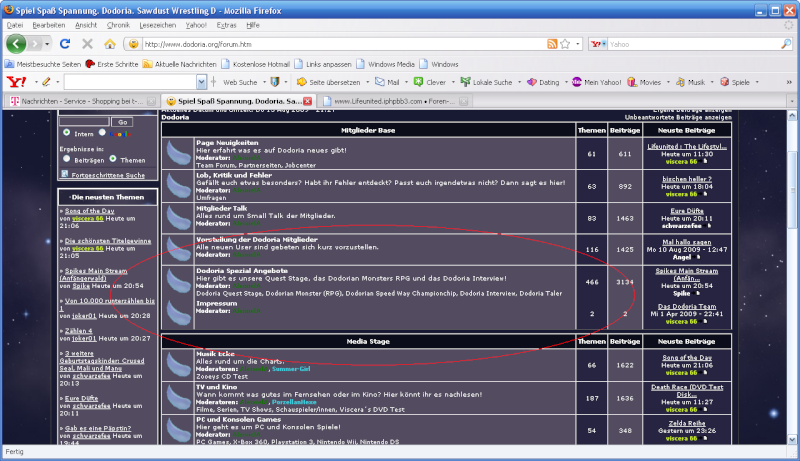Open the Song of the Day topic in sidebar
Screen dimensions: 800x461
tap(89, 211)
